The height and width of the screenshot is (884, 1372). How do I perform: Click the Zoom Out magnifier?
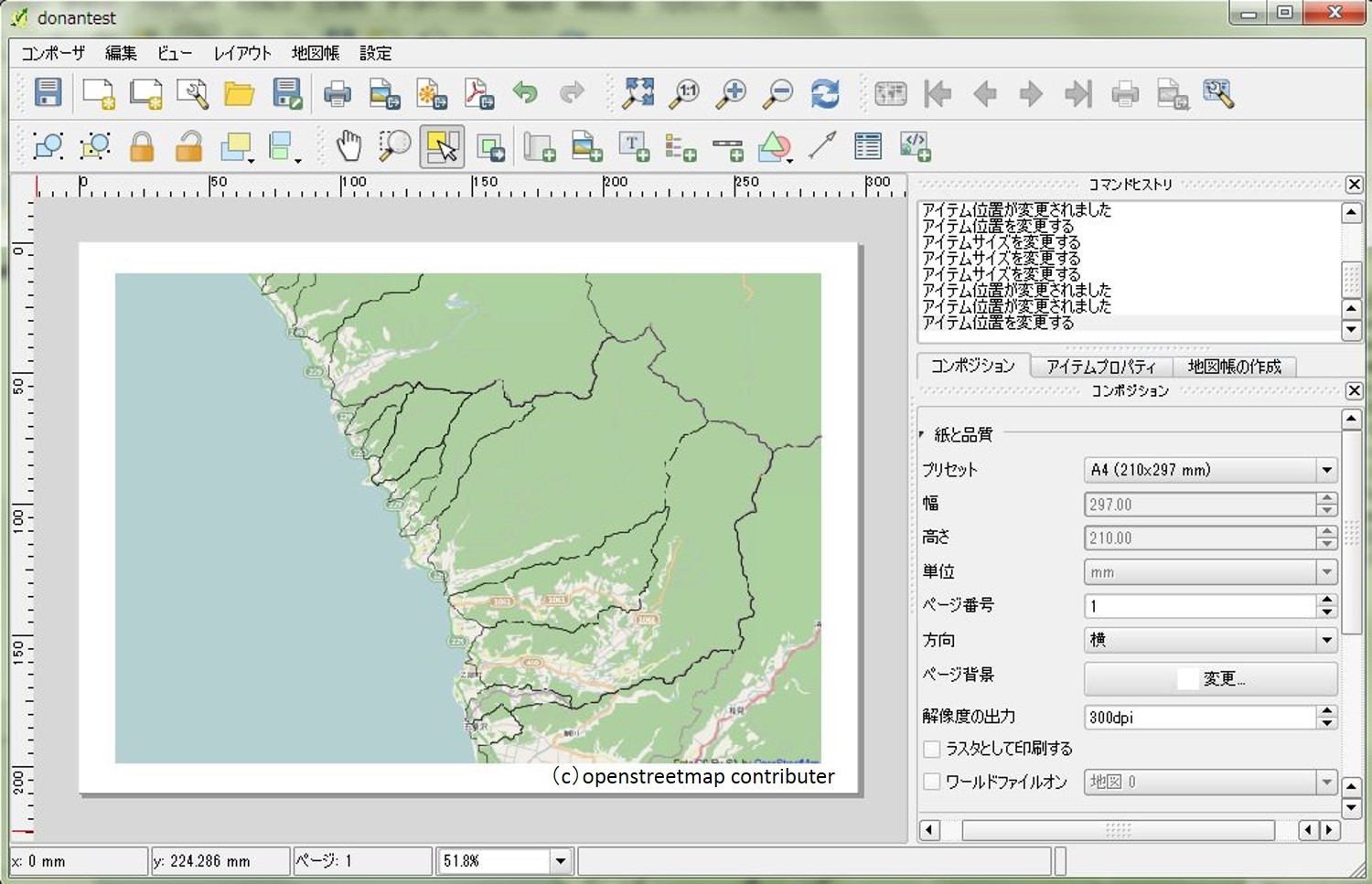(x=778, y=93)
